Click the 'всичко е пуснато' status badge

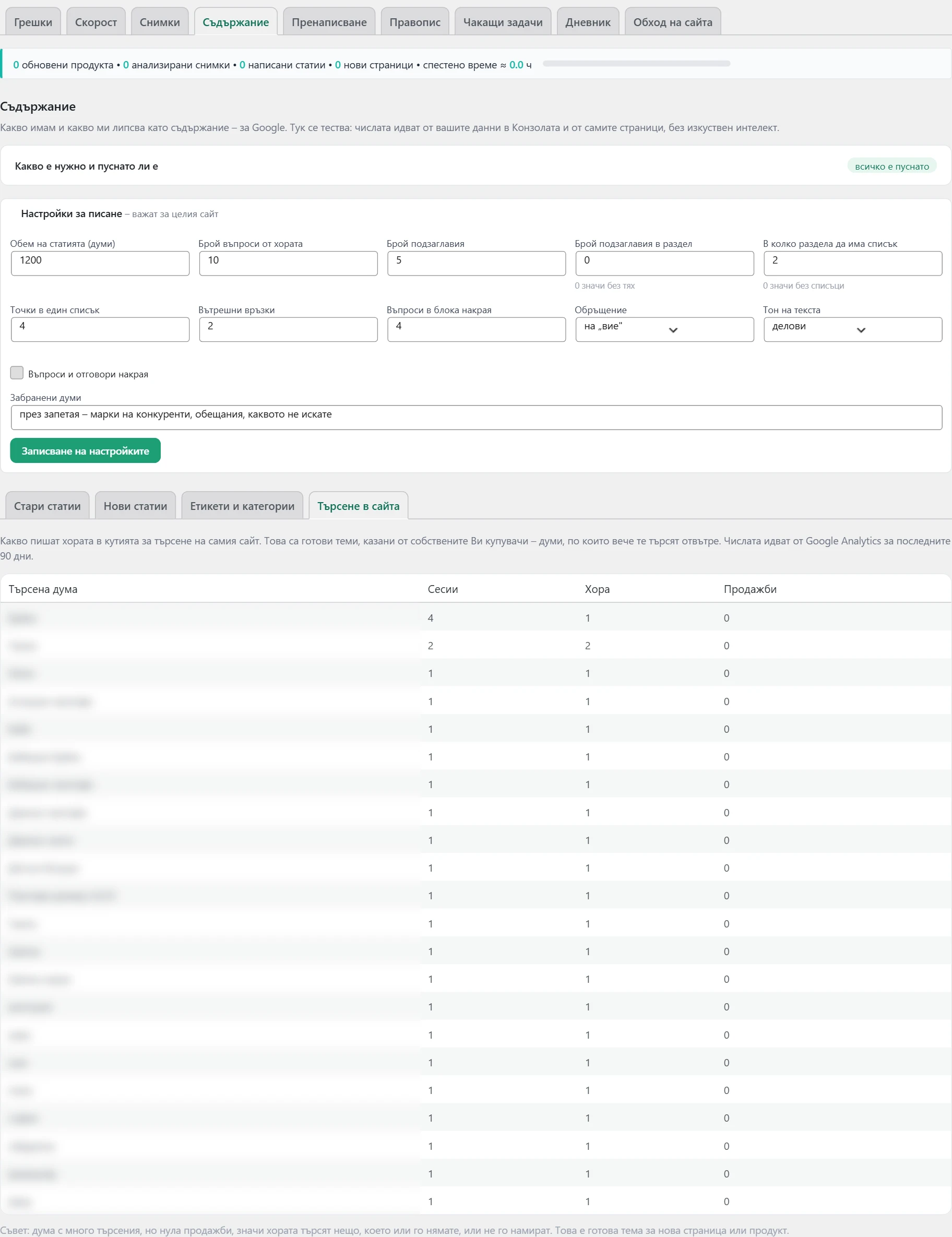pos(892,166)
